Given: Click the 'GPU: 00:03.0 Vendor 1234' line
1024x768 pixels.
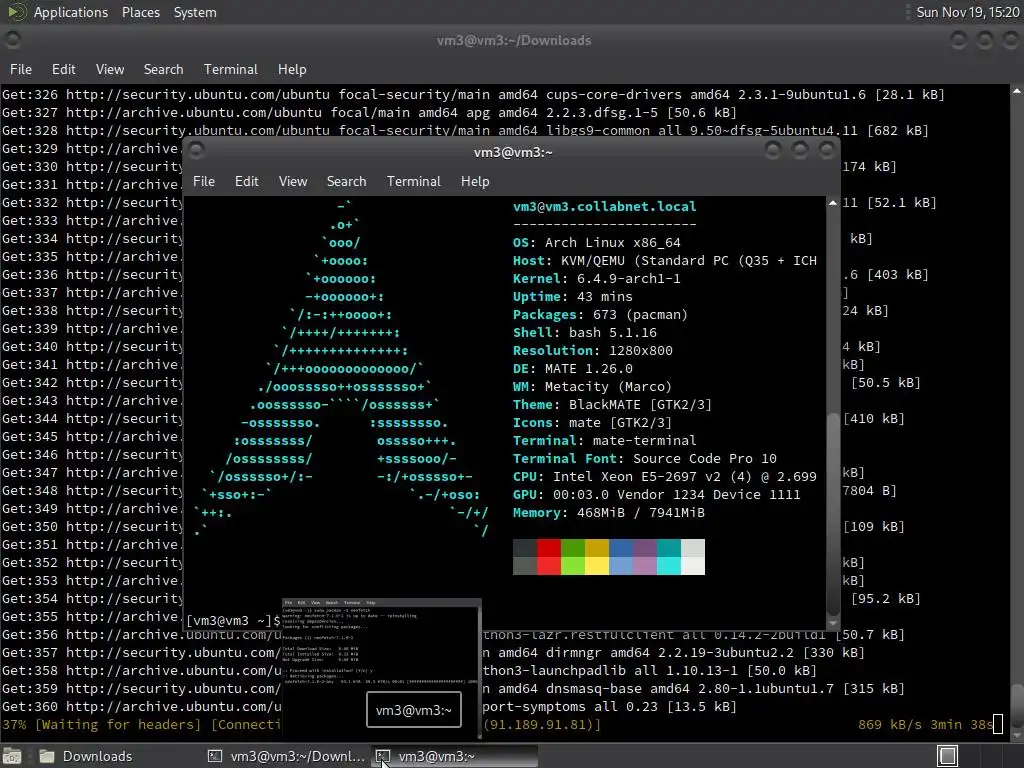Looking at the screenshot, I should pos(656,494).
